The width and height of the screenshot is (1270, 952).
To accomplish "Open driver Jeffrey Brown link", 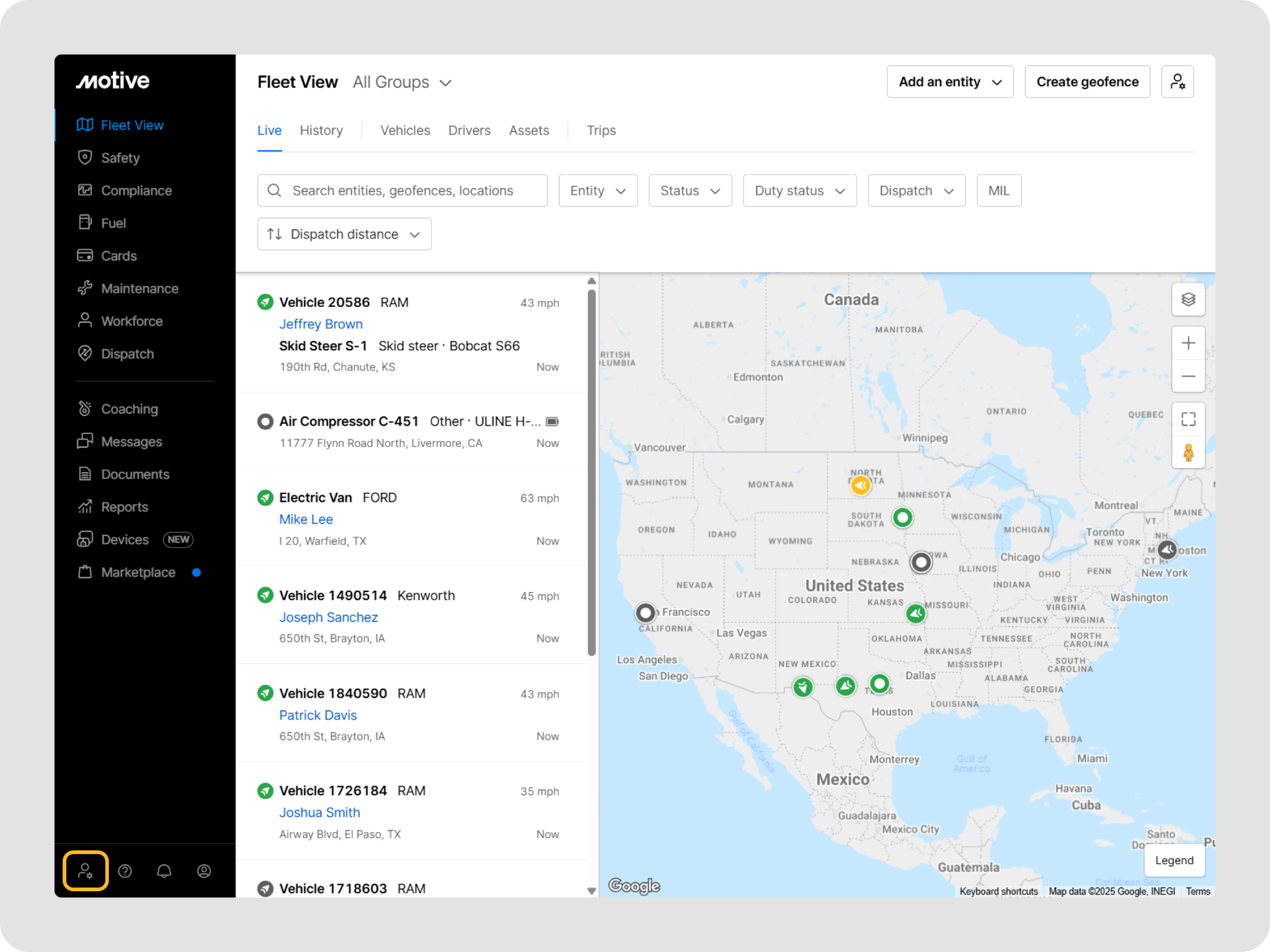I will click(321, 324).
